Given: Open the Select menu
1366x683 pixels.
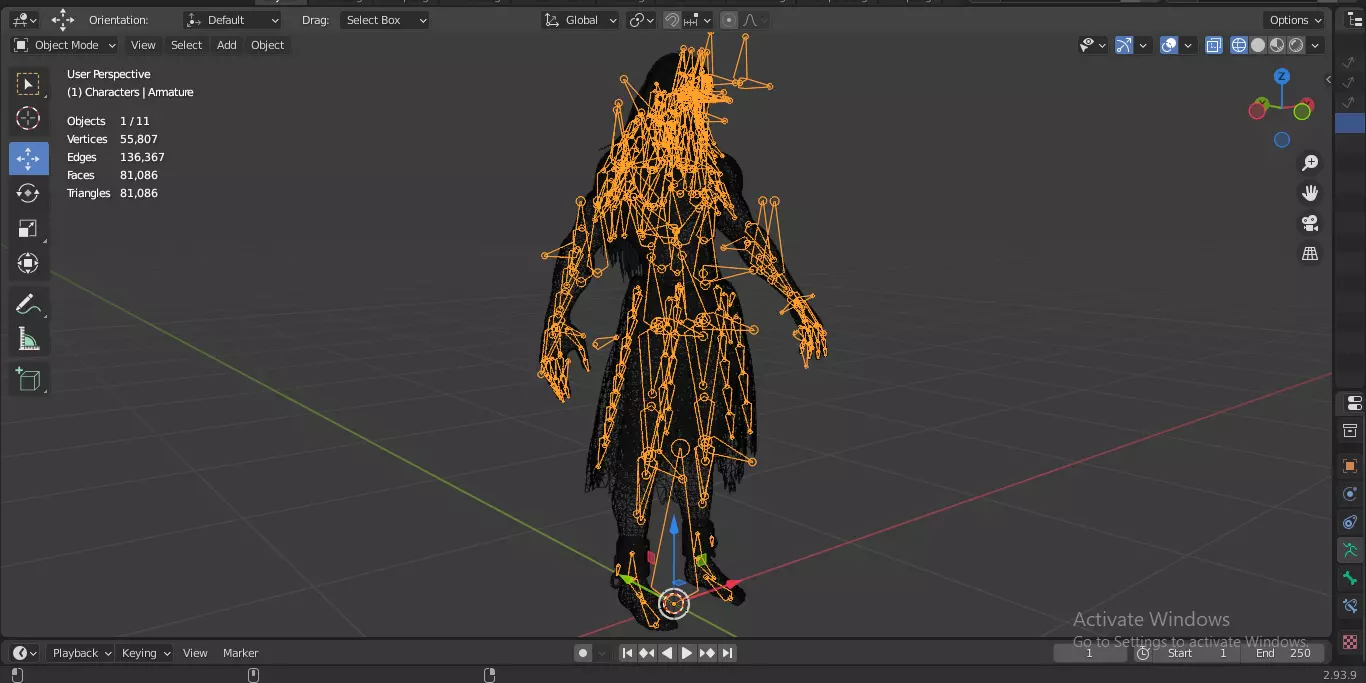Looking at the screenshot, I should tap(186, 45).
